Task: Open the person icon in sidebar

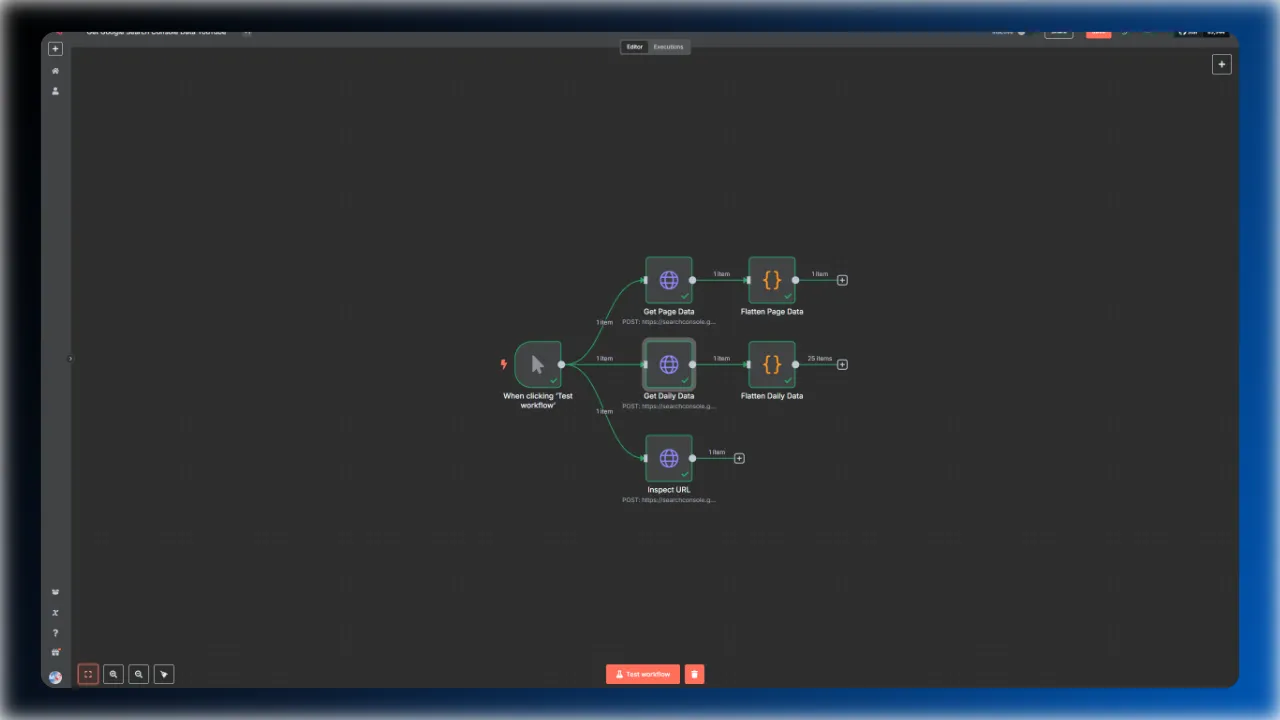Action: click(55, 91)
